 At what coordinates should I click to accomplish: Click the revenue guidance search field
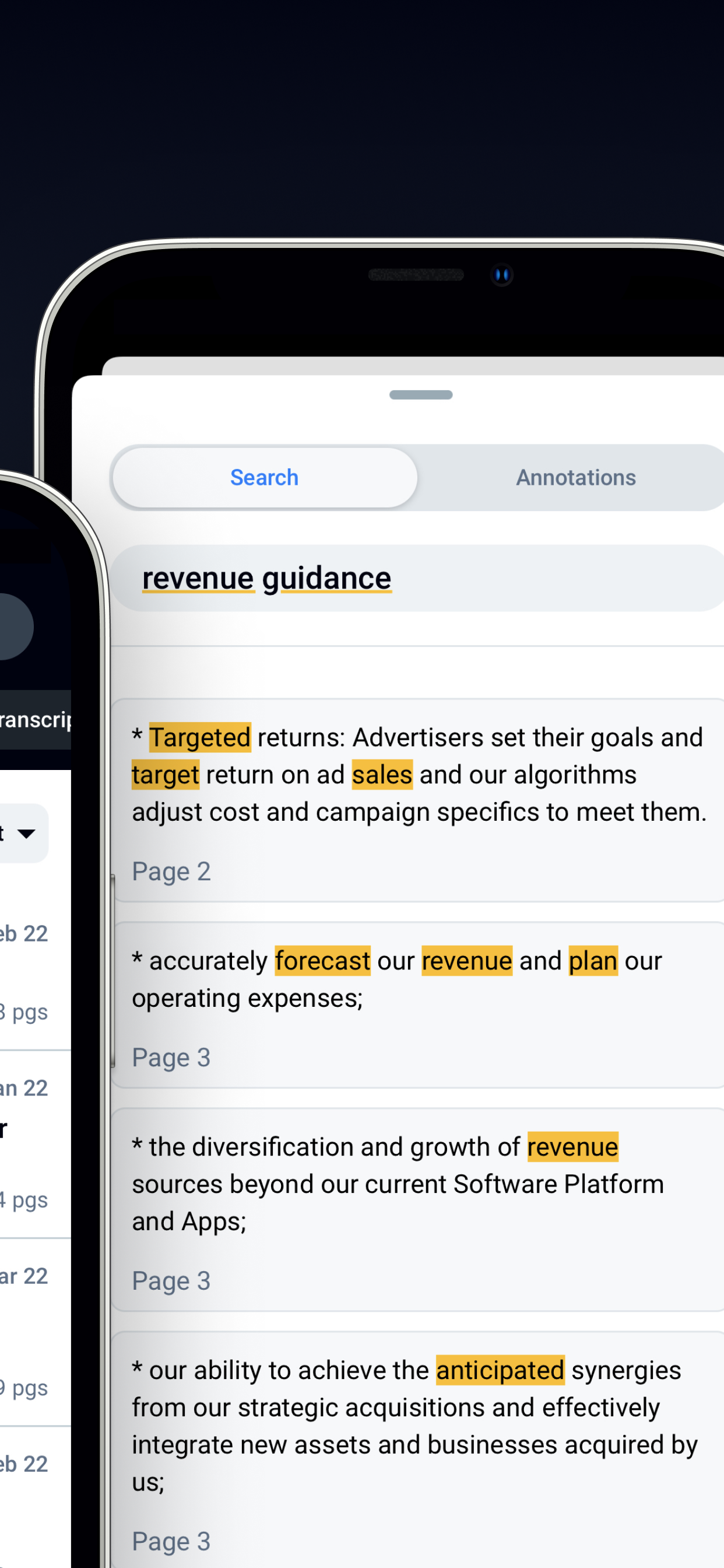click(x=417, y=578)
